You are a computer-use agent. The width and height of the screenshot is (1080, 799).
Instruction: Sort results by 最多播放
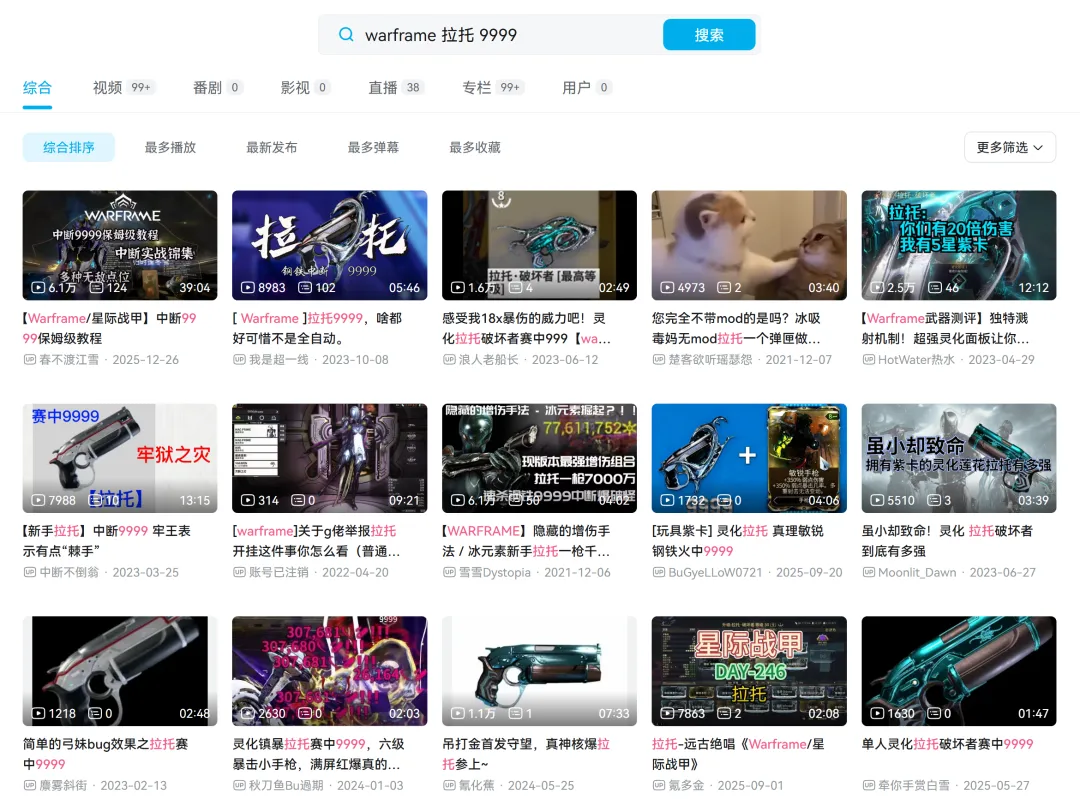coord(170,147)
